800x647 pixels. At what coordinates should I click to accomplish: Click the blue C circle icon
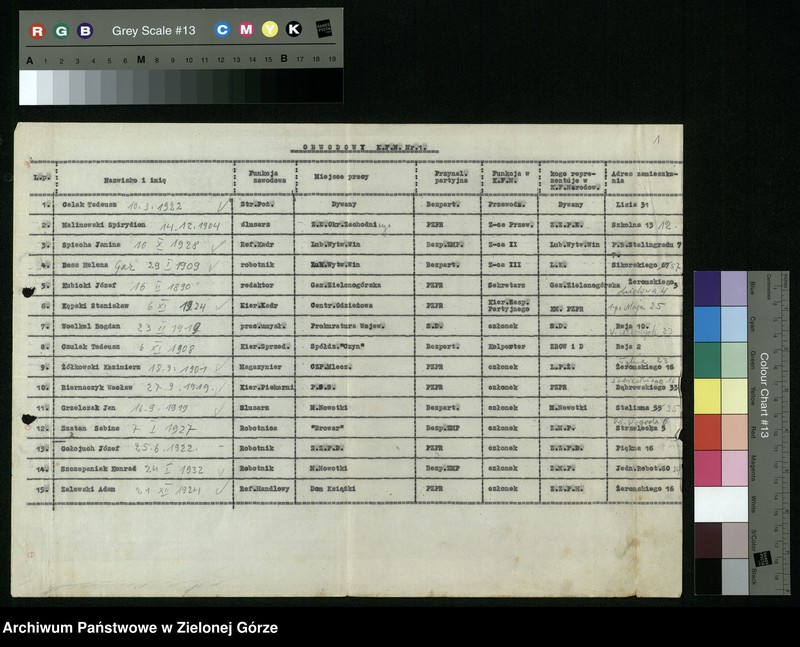[222, 30]
